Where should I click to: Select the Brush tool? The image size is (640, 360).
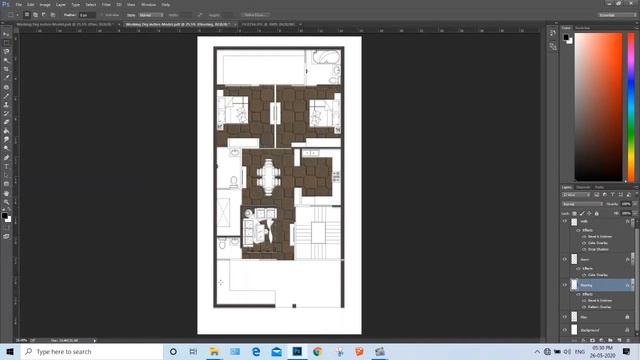(6, 96)
